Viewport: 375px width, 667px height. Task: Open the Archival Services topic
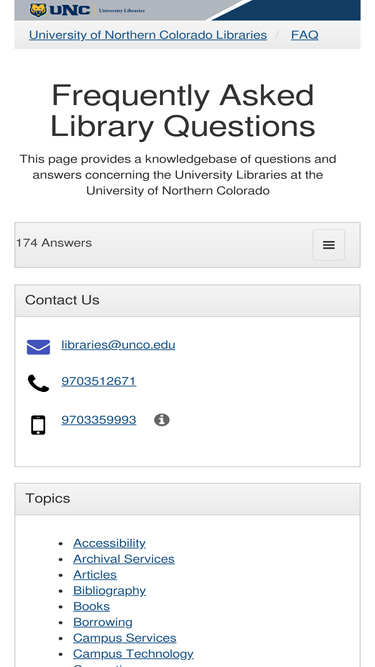pyautogui.click(x=124, y=559)
